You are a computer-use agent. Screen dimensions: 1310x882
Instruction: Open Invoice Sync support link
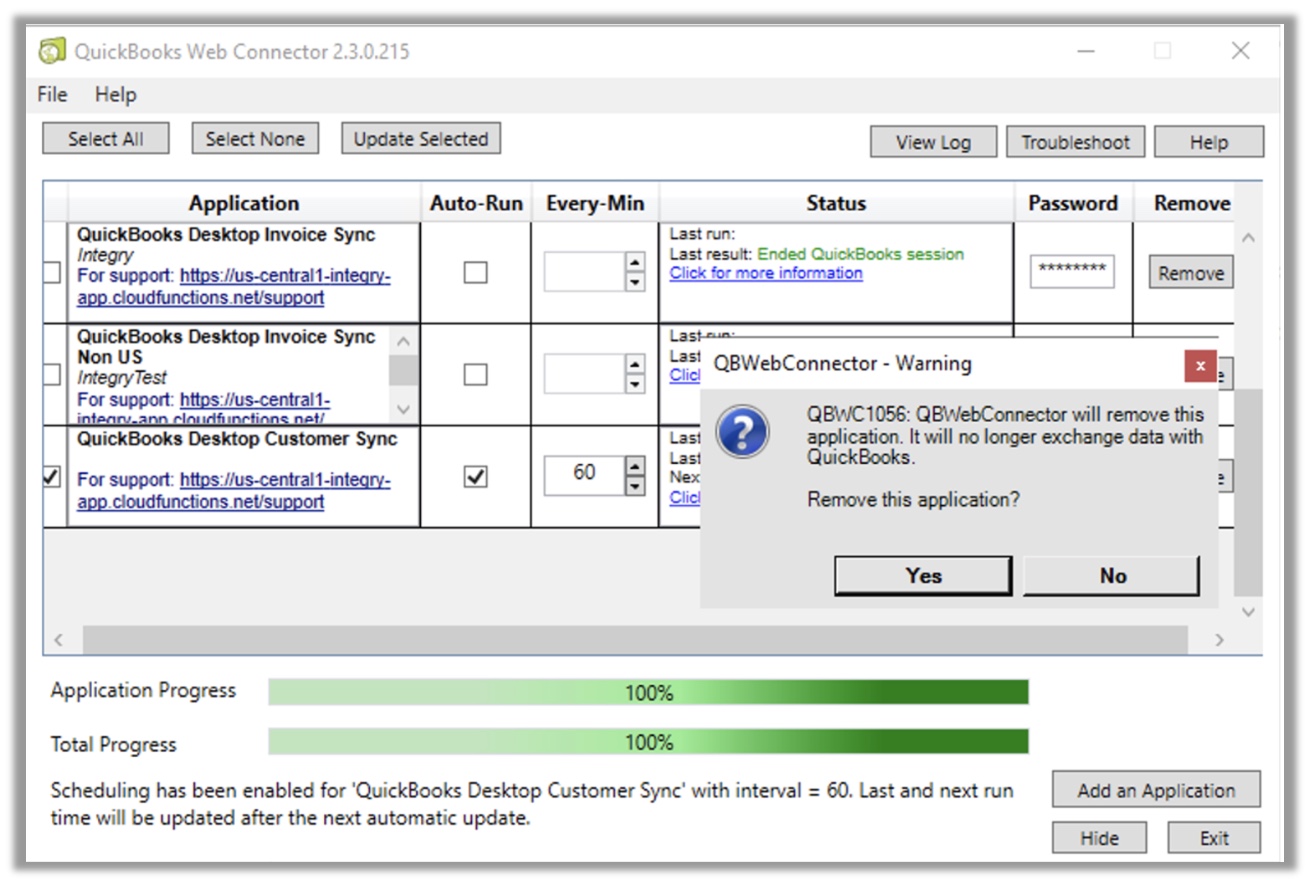pos(234,286)
